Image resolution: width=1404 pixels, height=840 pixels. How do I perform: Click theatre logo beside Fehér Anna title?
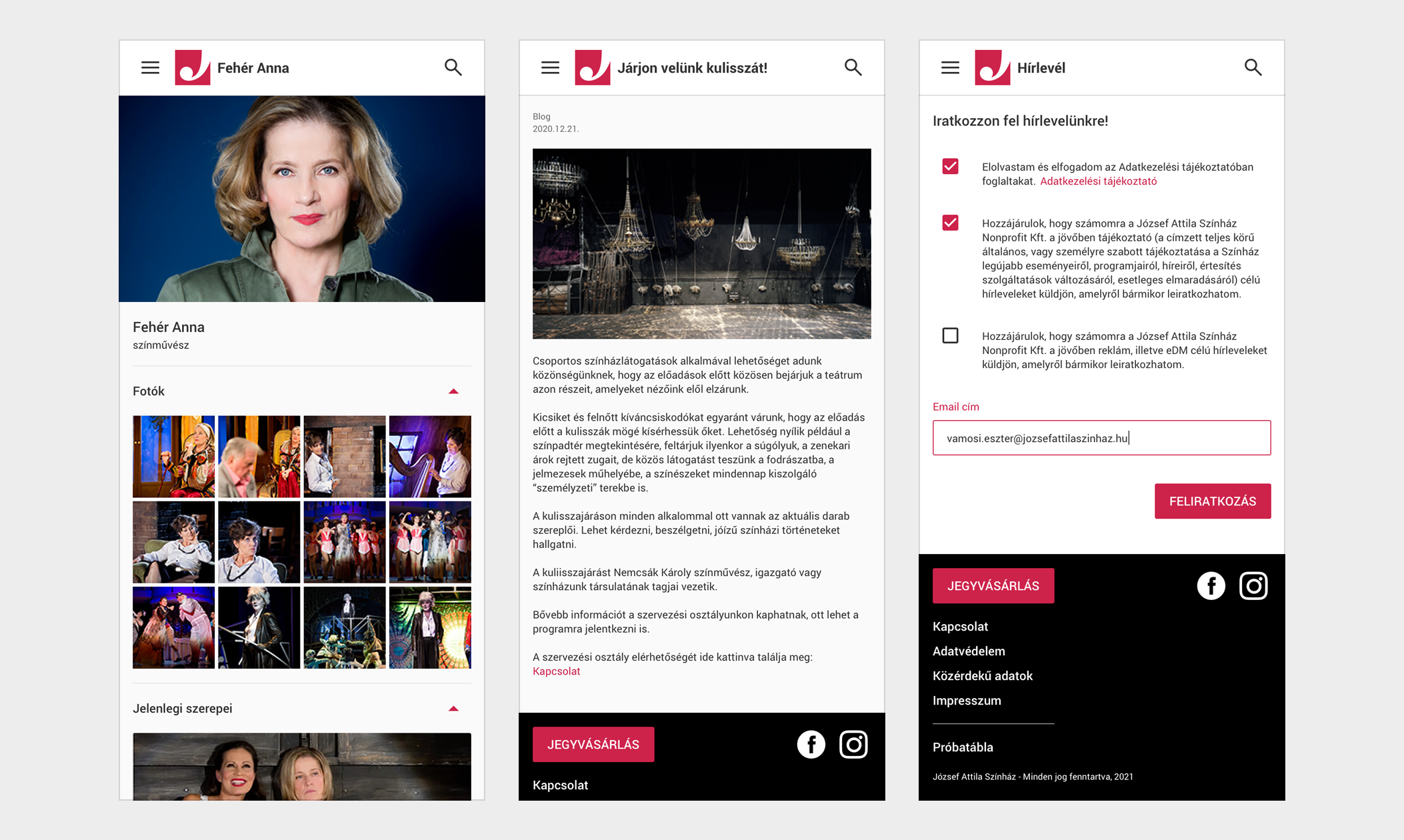click(x=193, y=67)
